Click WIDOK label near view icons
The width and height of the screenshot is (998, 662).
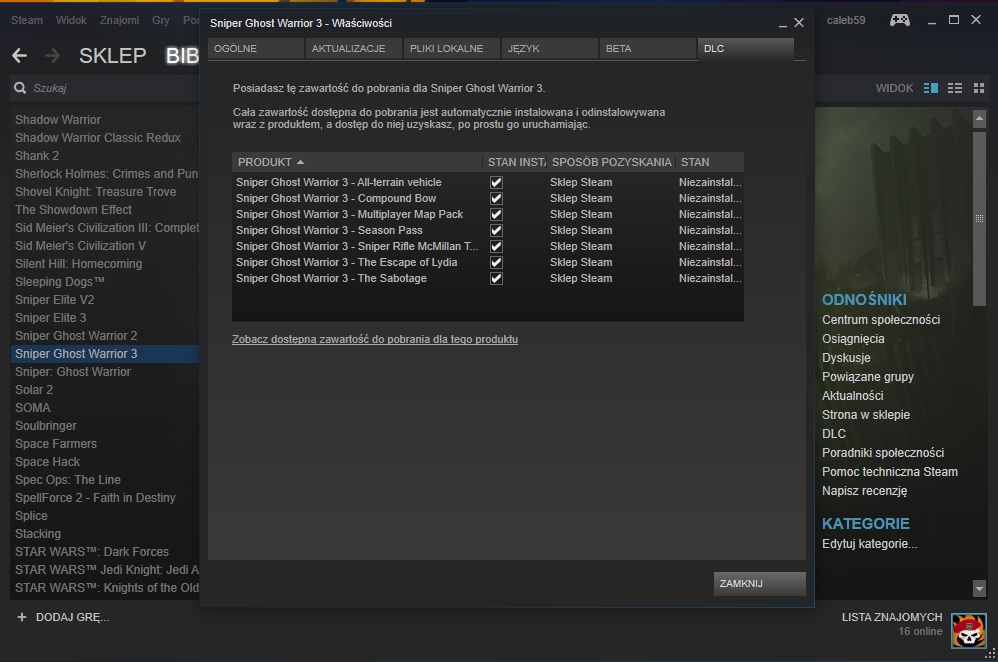pos(894,88)
